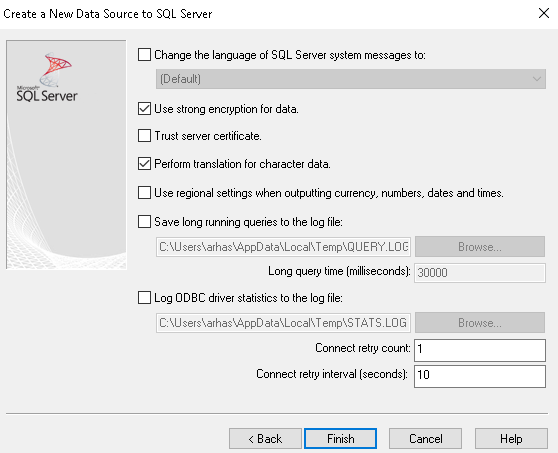Focus the Connect retry interval field
The width and height of the screenshot is (558, 453).
(480, 376)
